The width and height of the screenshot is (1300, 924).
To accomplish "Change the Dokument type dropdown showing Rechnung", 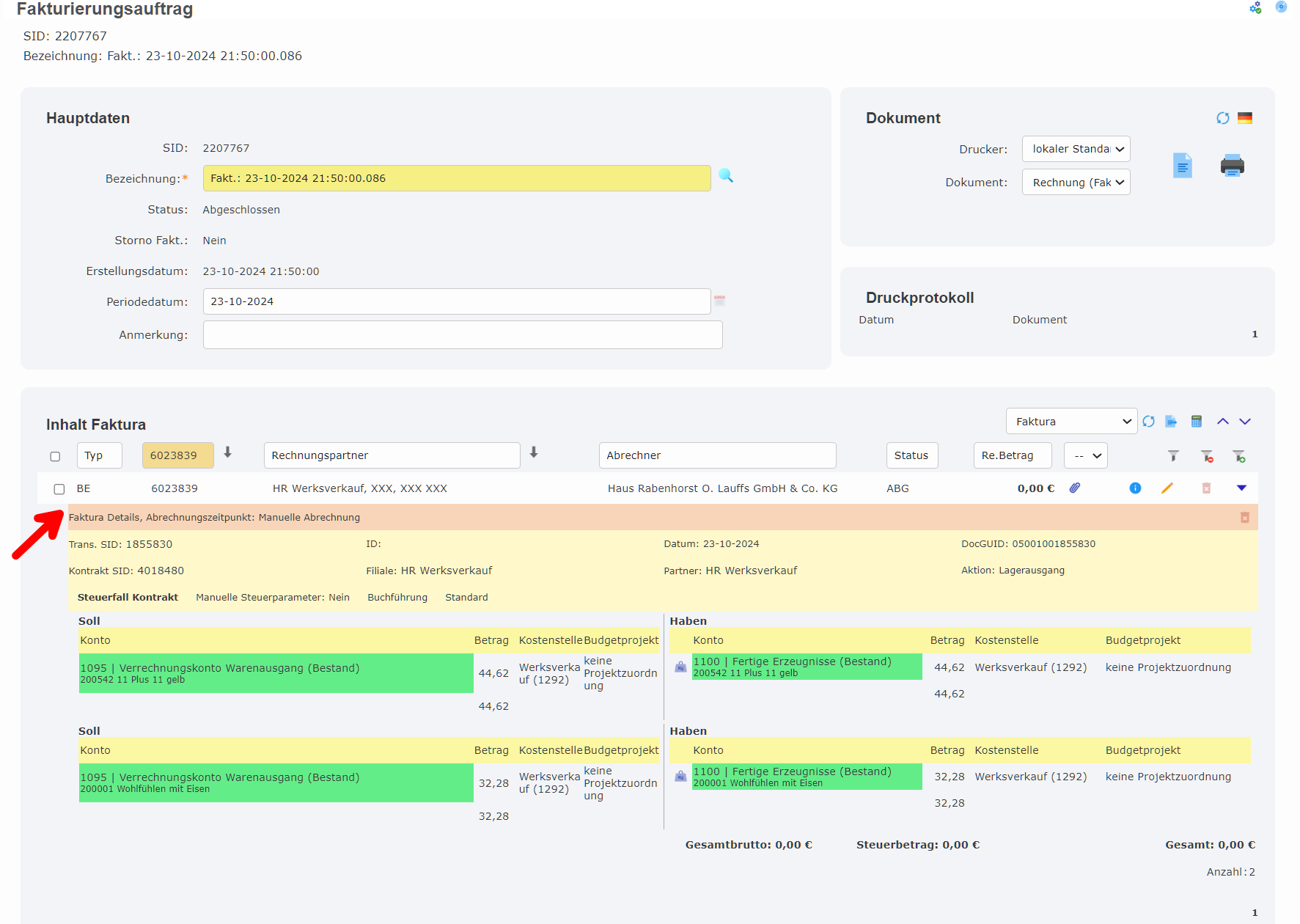I will pos(1076,182).
